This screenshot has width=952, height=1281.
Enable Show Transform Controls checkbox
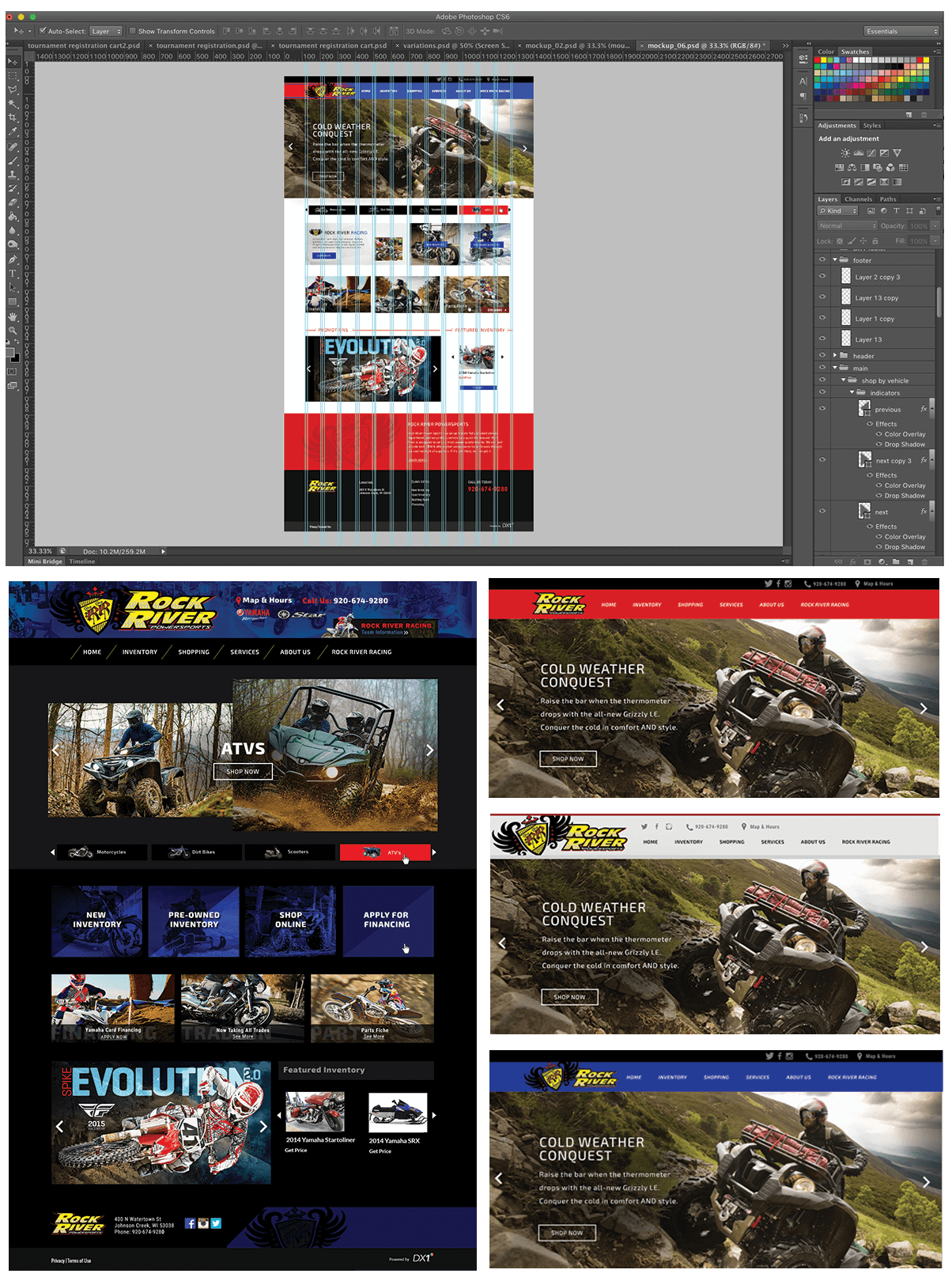point(133,31)
